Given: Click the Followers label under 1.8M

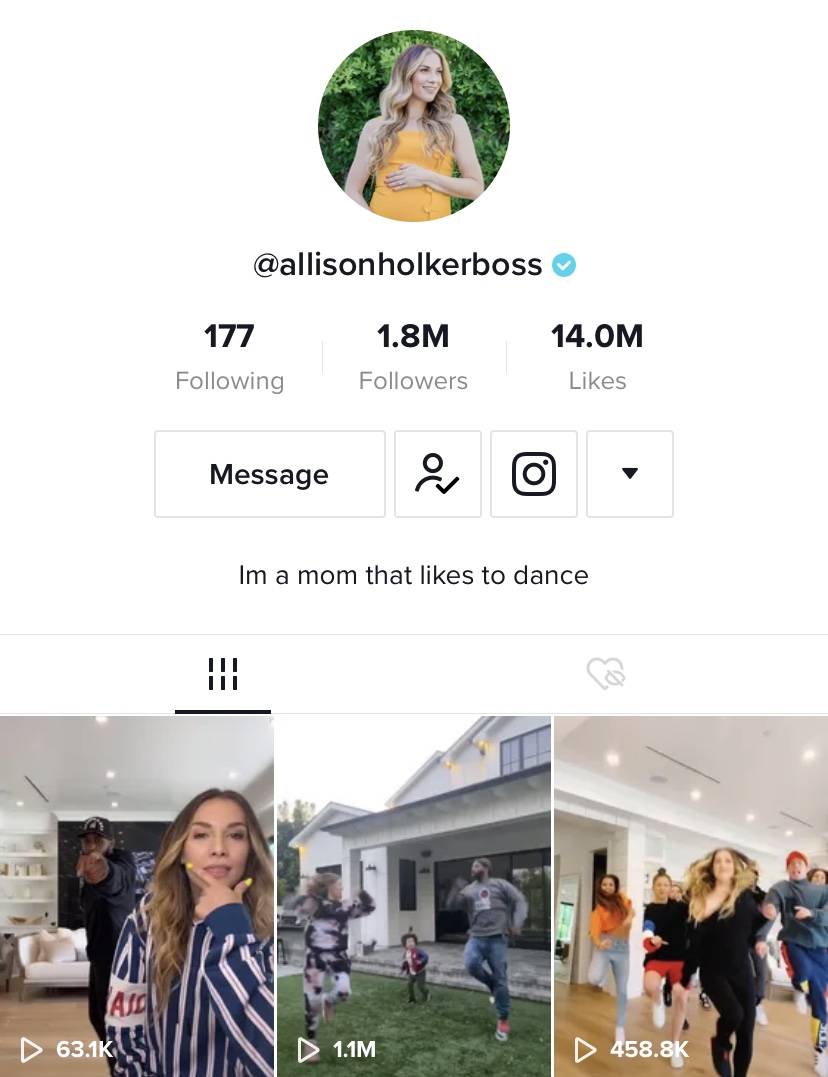Looking at the screenshot, I should (x=413, y=381).
